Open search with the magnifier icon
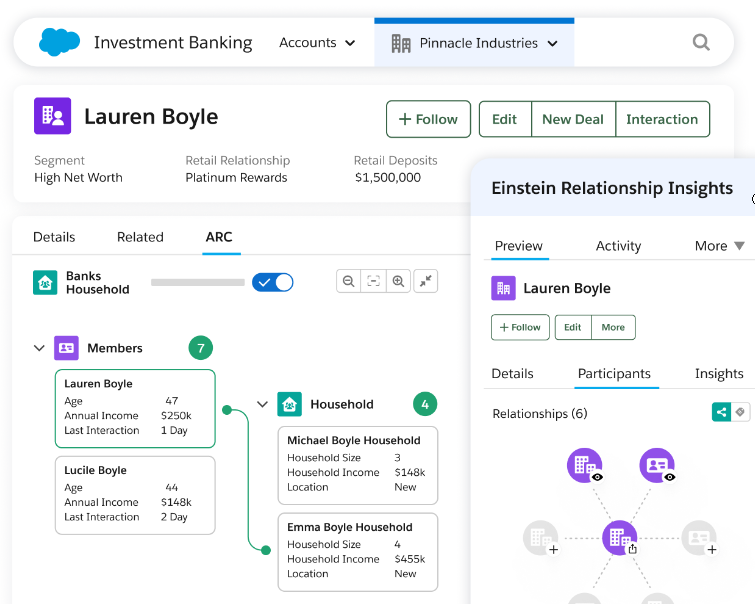 click(x=701, y=42)
